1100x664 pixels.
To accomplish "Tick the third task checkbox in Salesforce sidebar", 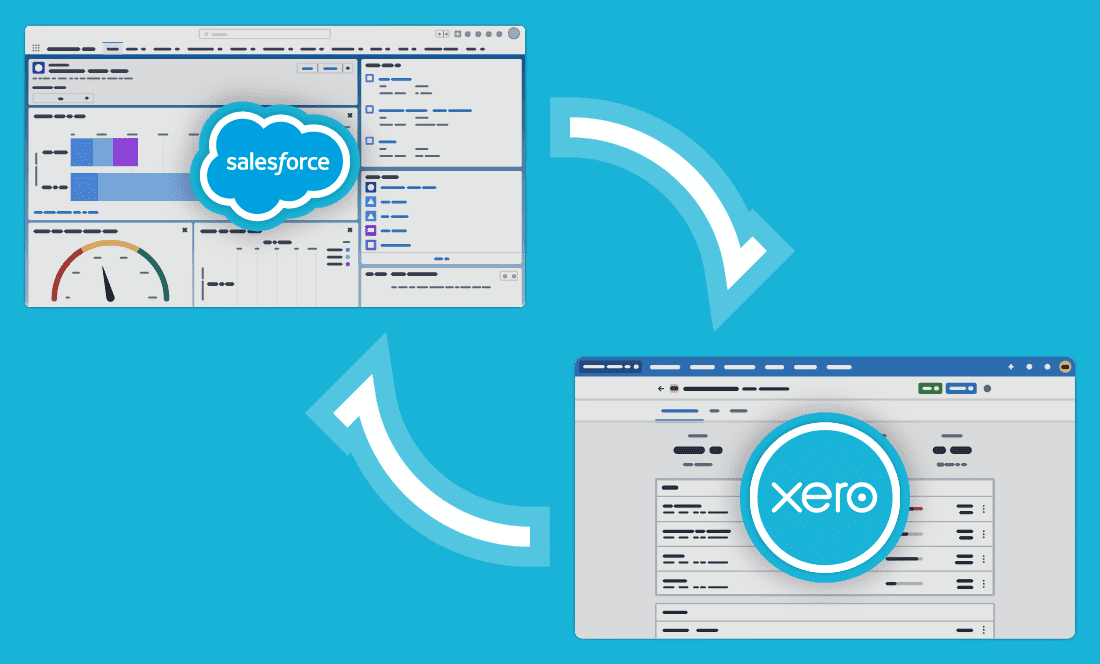I will coord(370,141).
